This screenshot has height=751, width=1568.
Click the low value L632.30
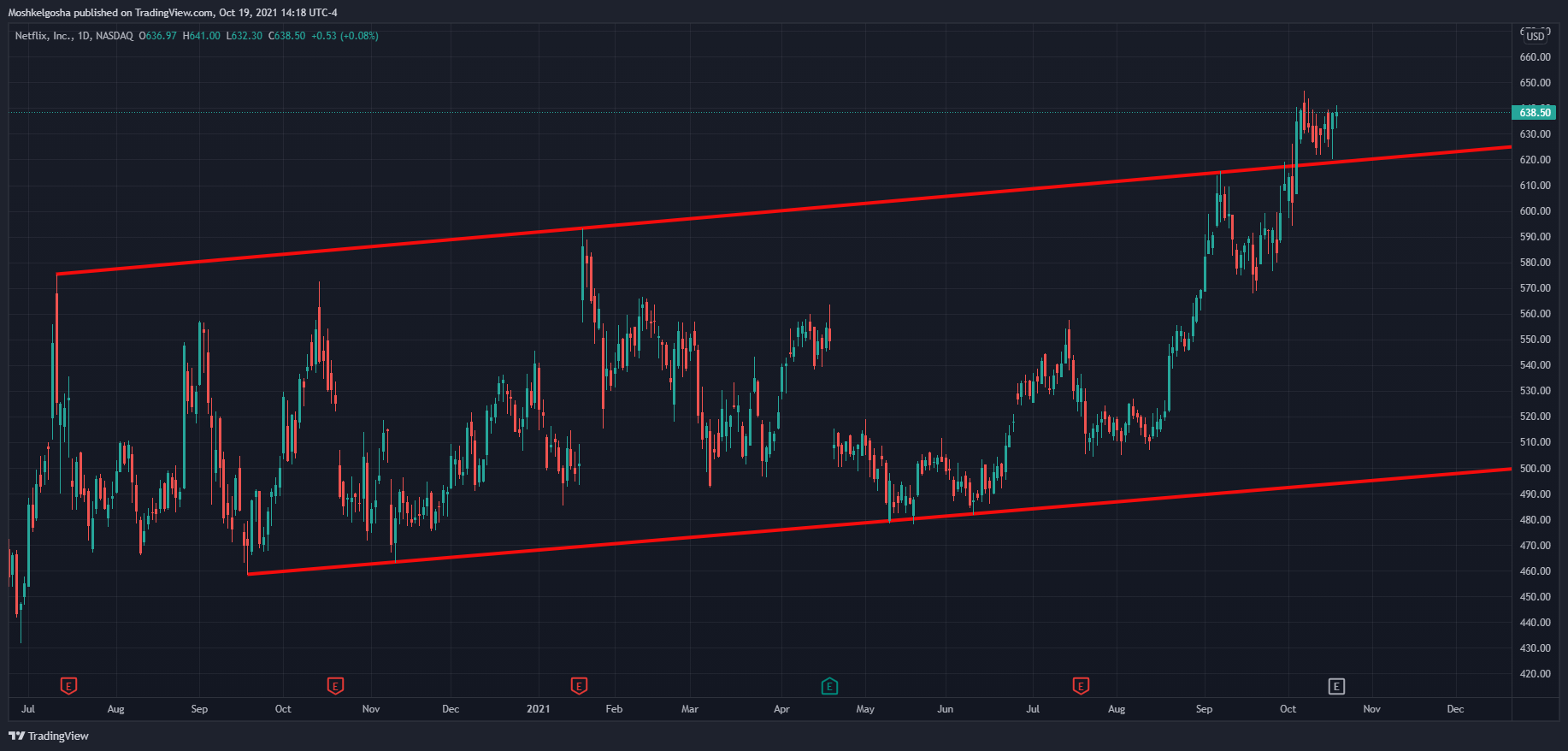coord(245,36)
